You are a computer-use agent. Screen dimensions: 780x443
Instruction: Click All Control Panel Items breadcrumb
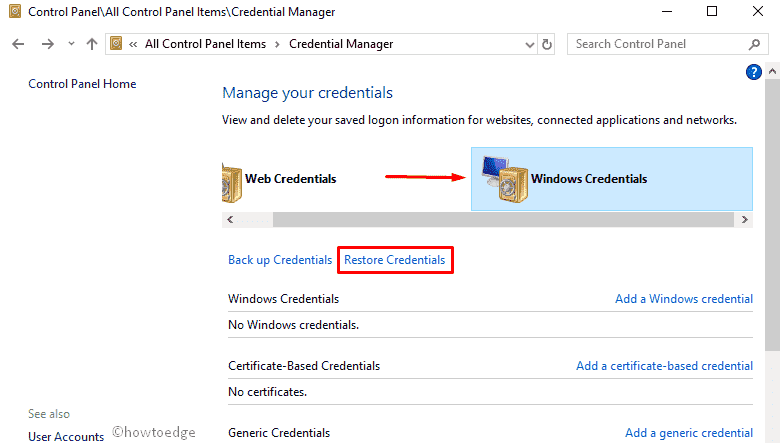point(205,44)
